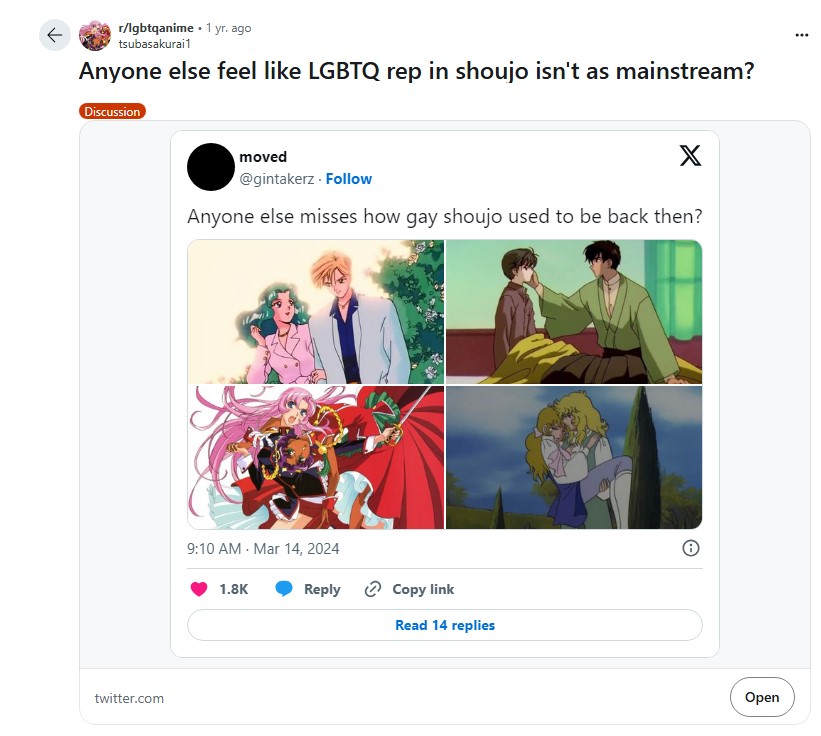Click the blue reply bubble icon

284,589
